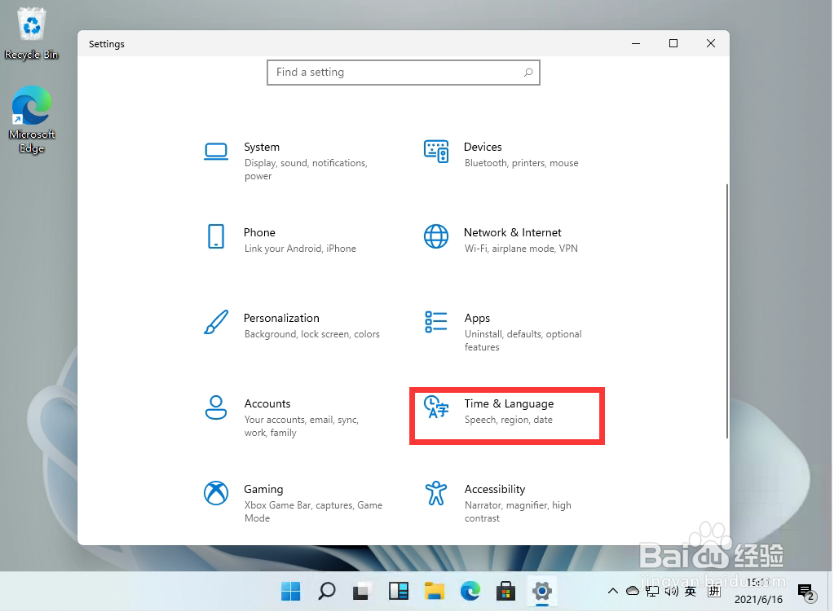Launch File Explorer from the taskbar
Viewport: 833px width, 611px height.
tap(434, 591)
